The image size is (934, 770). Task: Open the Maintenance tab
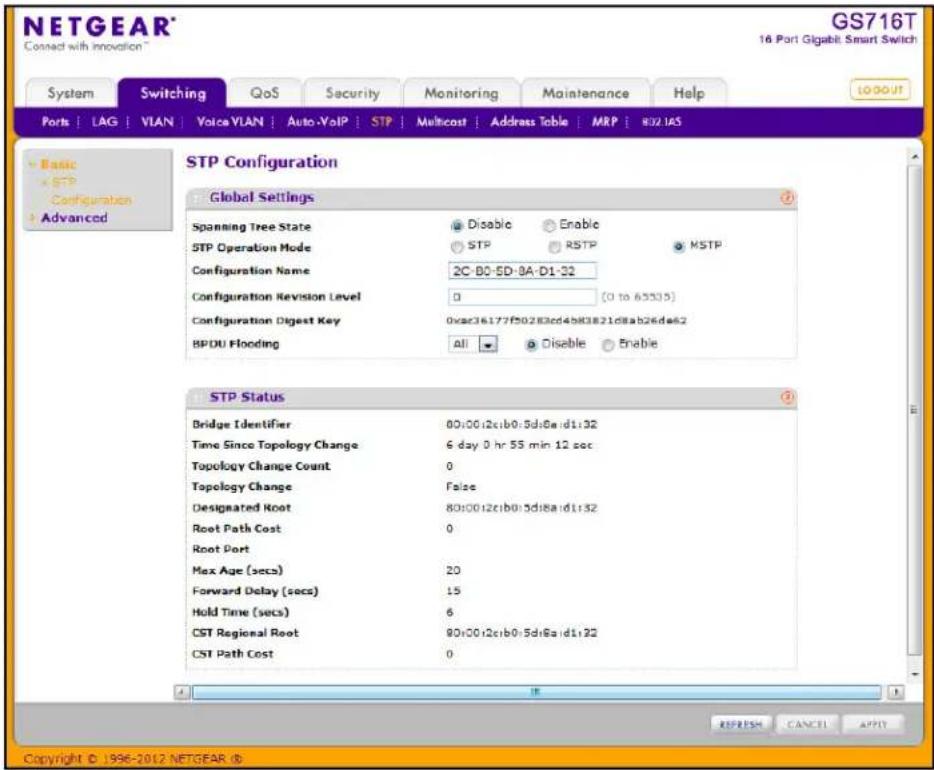coord(585,93)
